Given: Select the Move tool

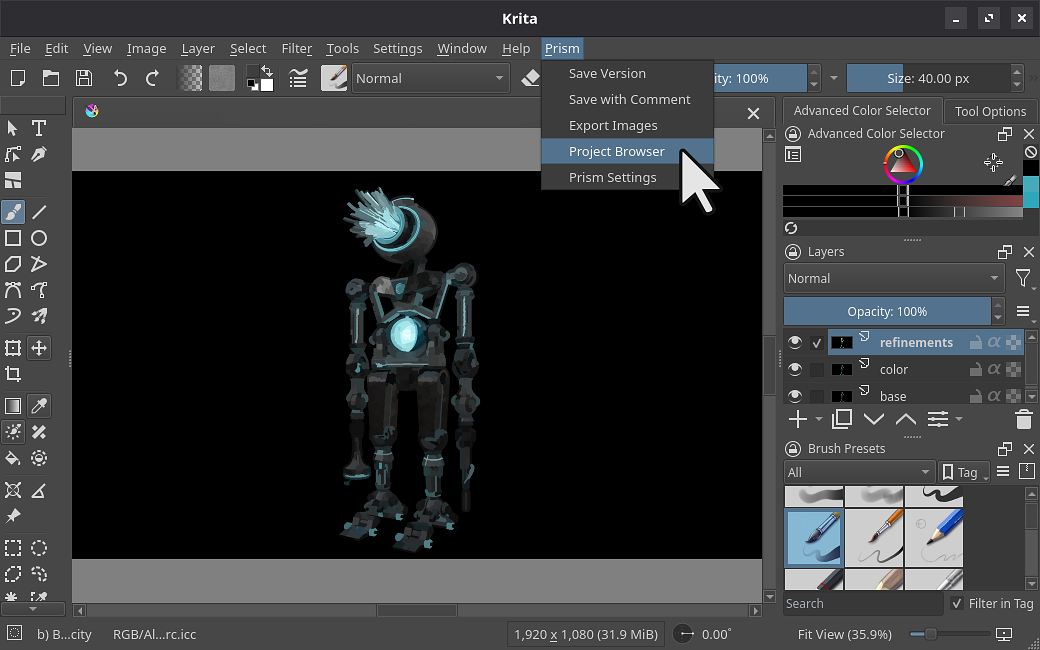Looking at the screenshot, I should click(39, 348).
